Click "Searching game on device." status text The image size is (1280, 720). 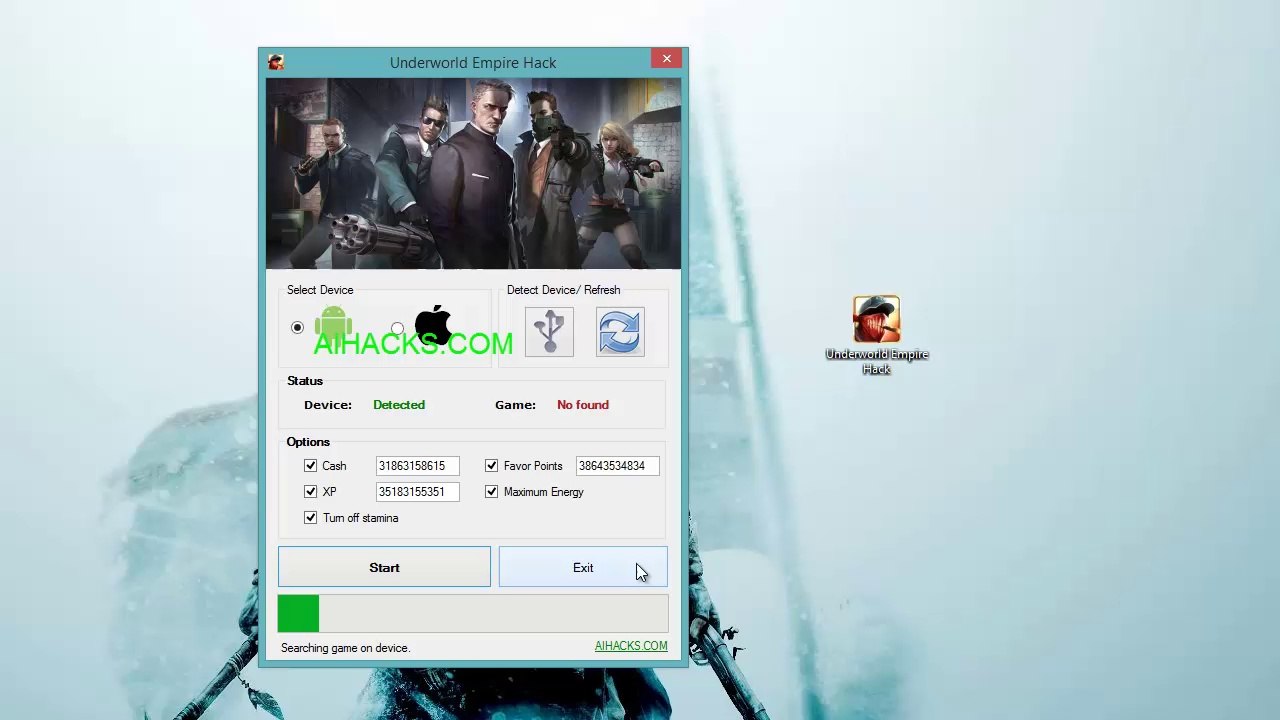pos(345,648)
